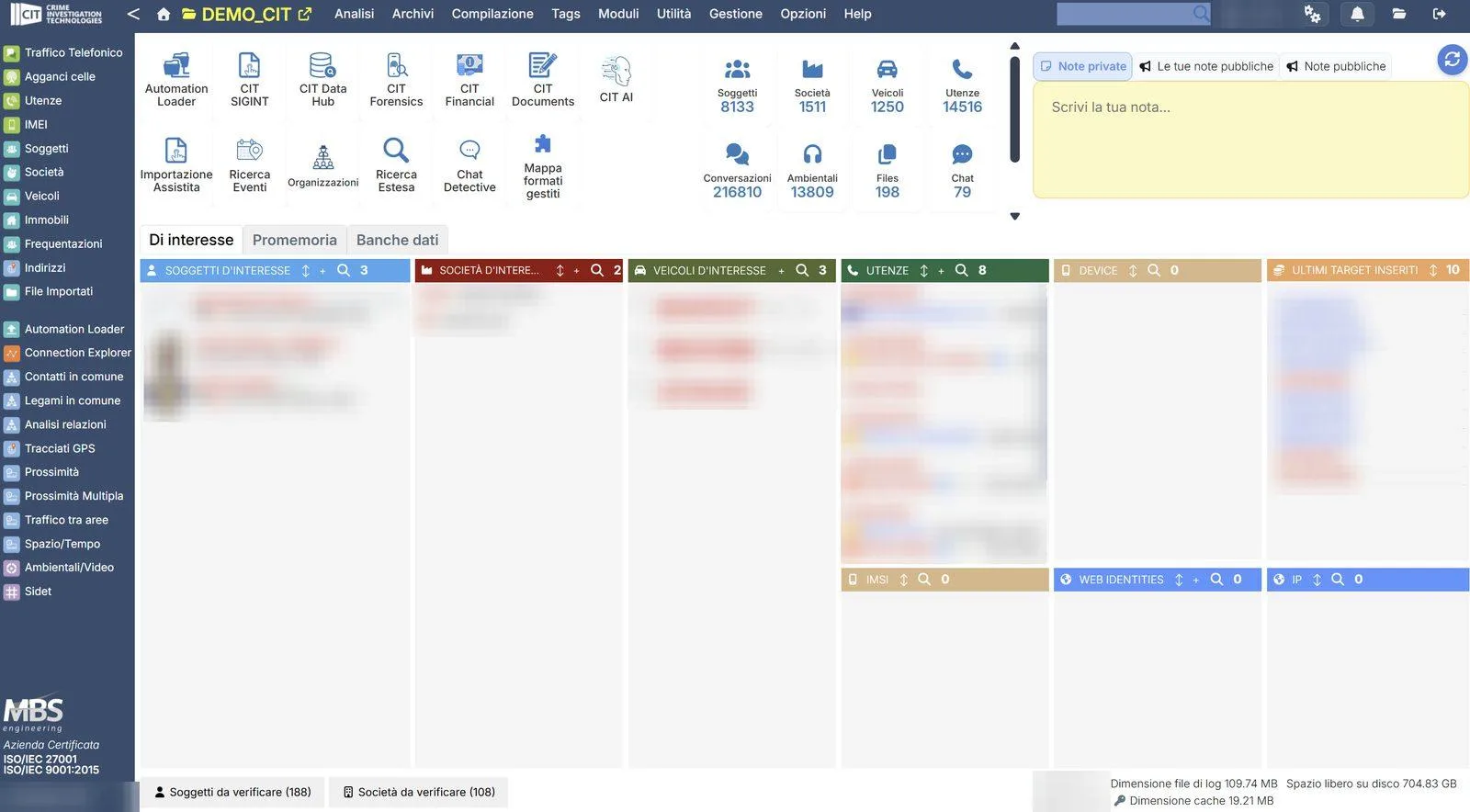
Task: Expand the Società d'interesse panel height
Action: (560, 271)
